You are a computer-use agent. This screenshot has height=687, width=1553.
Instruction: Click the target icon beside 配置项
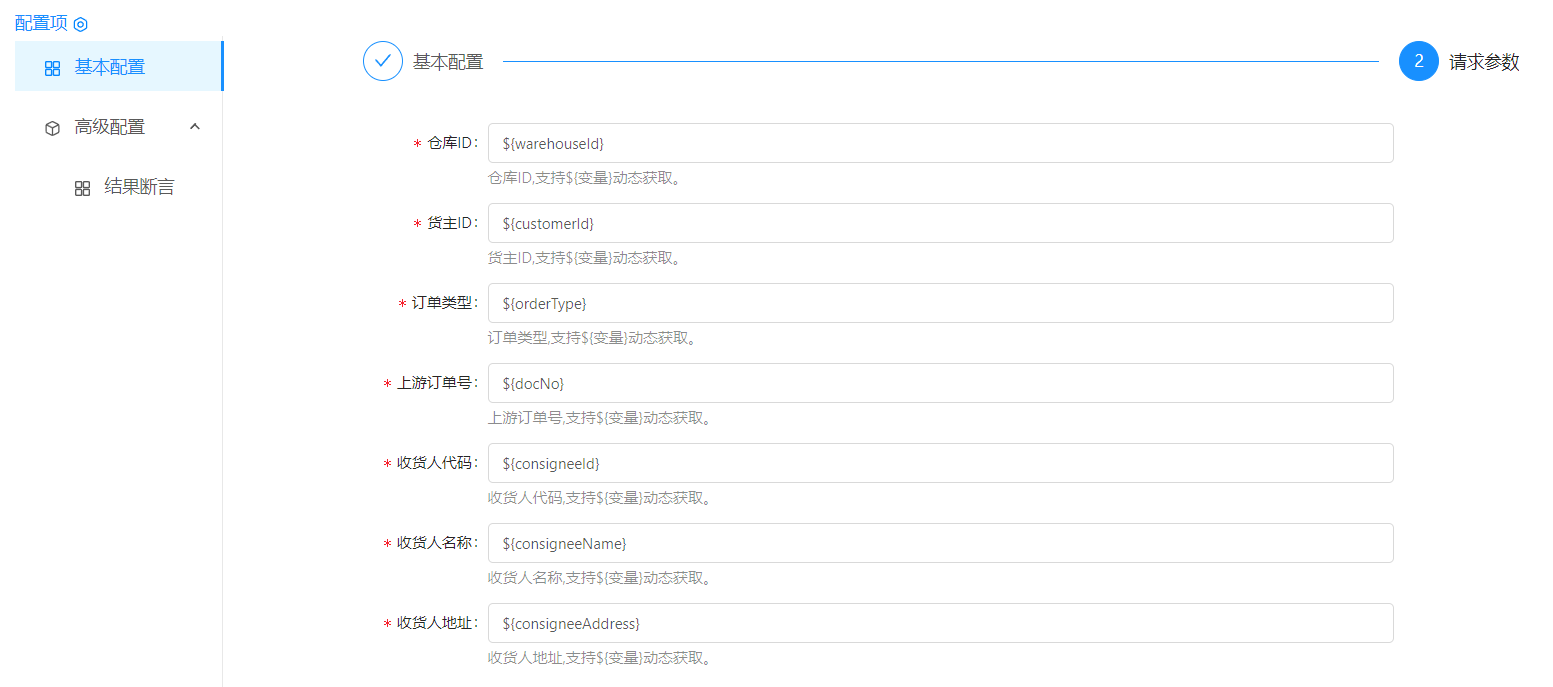81,24
